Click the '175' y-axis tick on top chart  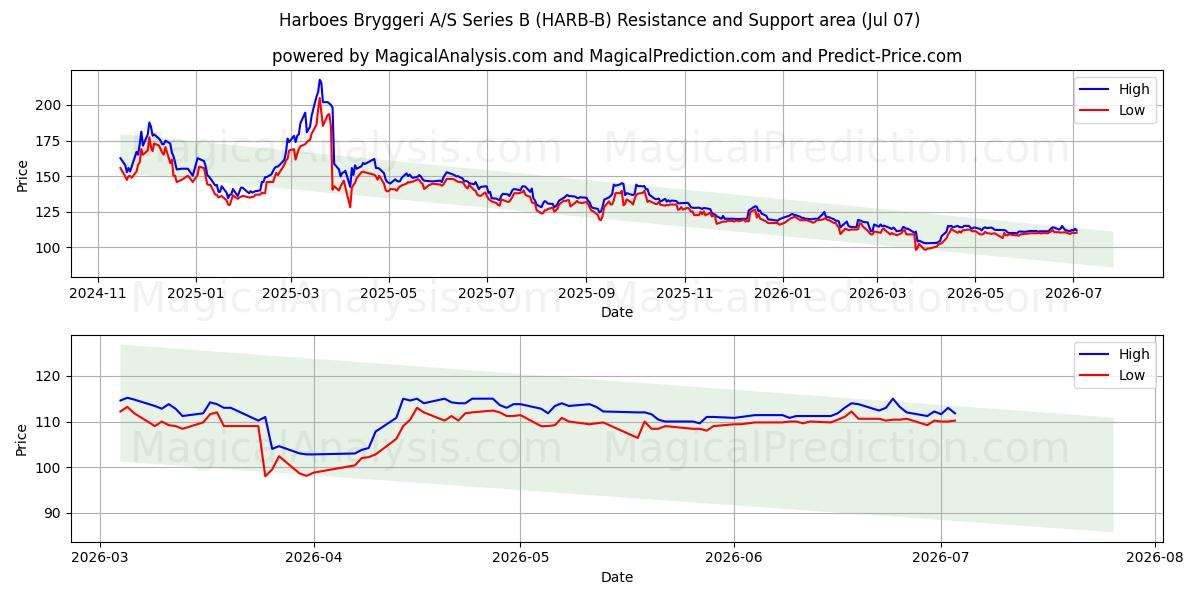[x=50, y=141]
